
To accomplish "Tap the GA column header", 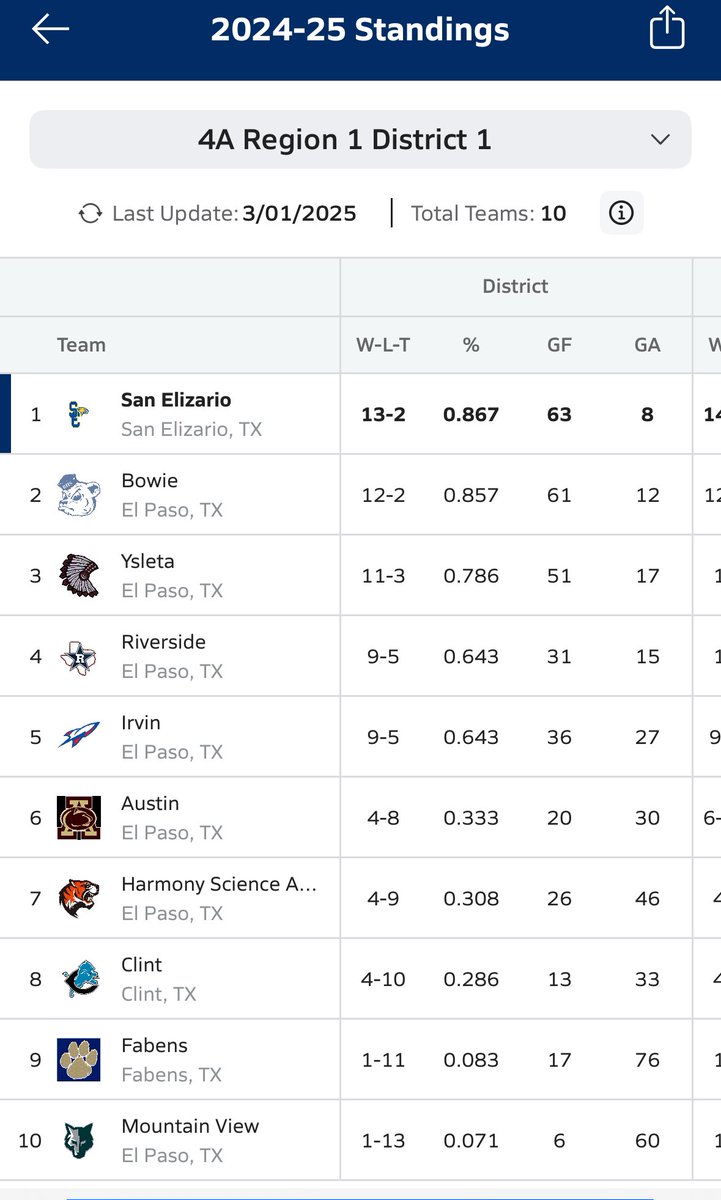I will [x=647, y=345].
